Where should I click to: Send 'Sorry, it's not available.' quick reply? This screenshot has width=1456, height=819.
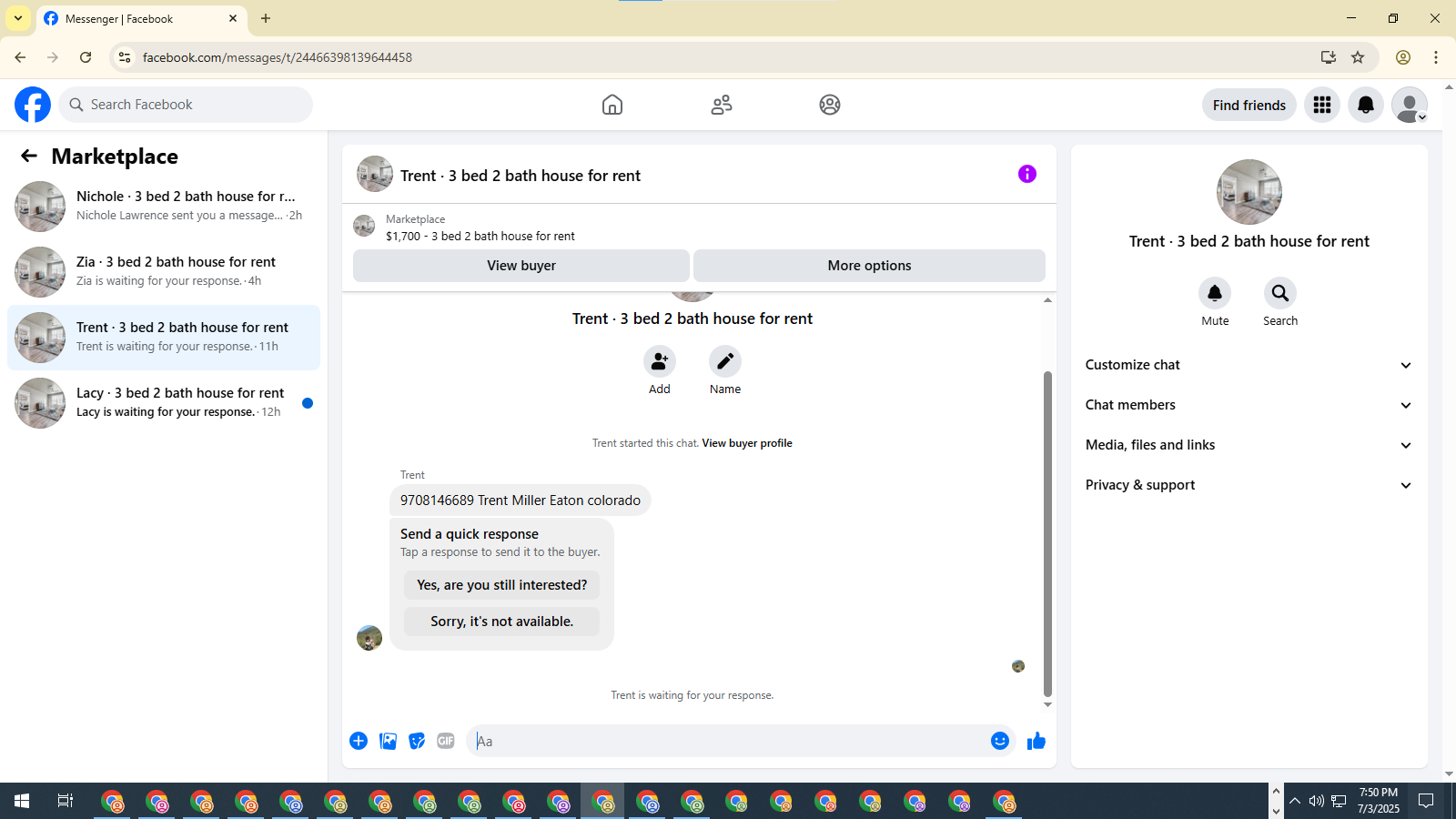(x=501, y=622)
